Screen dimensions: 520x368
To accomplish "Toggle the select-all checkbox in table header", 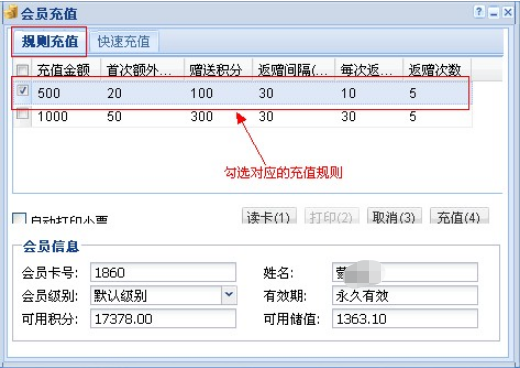I will [22, 70].
